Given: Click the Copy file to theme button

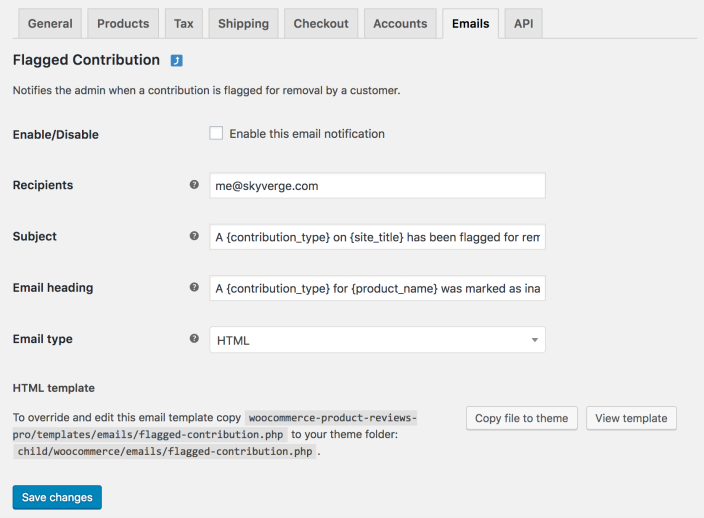Looking at the screenshot, I should (x=521, y=418).
